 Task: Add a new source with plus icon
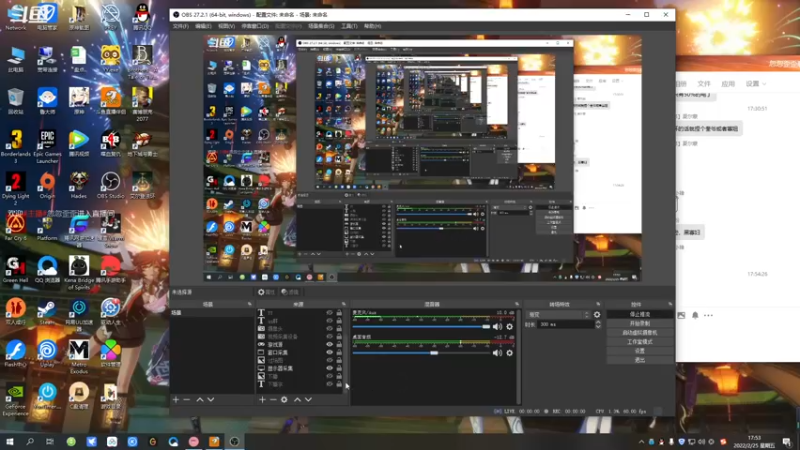(262, 399)
